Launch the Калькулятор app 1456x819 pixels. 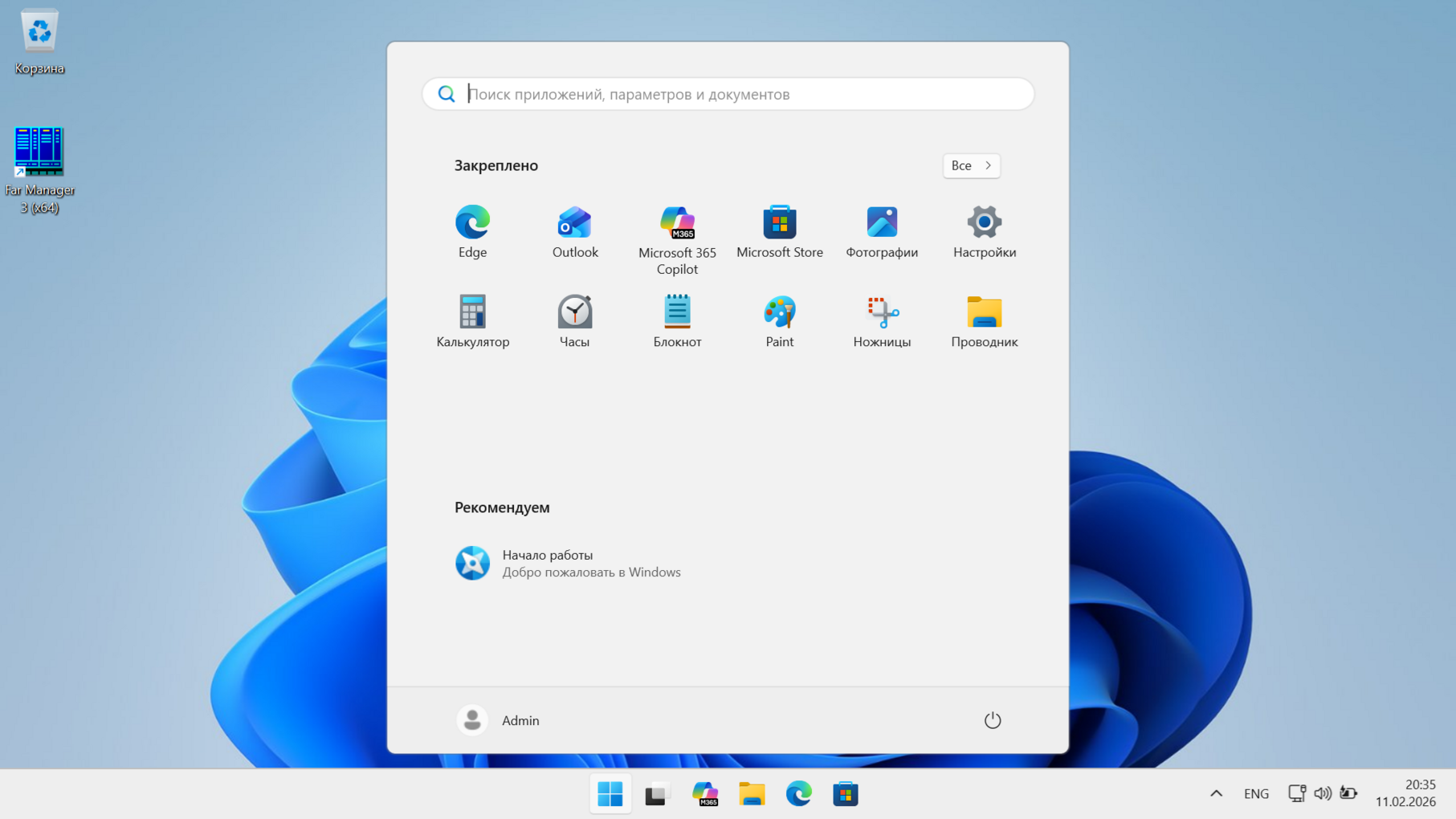coord(472,321)
